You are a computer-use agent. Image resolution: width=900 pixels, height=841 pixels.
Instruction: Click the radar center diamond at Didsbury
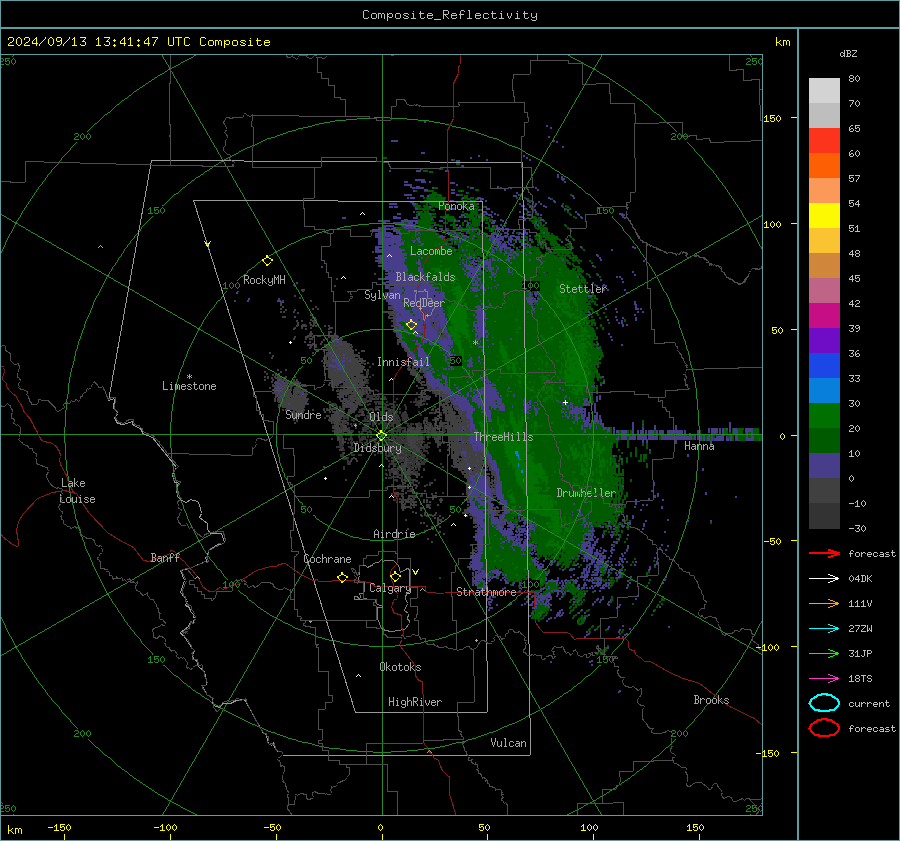381,436
